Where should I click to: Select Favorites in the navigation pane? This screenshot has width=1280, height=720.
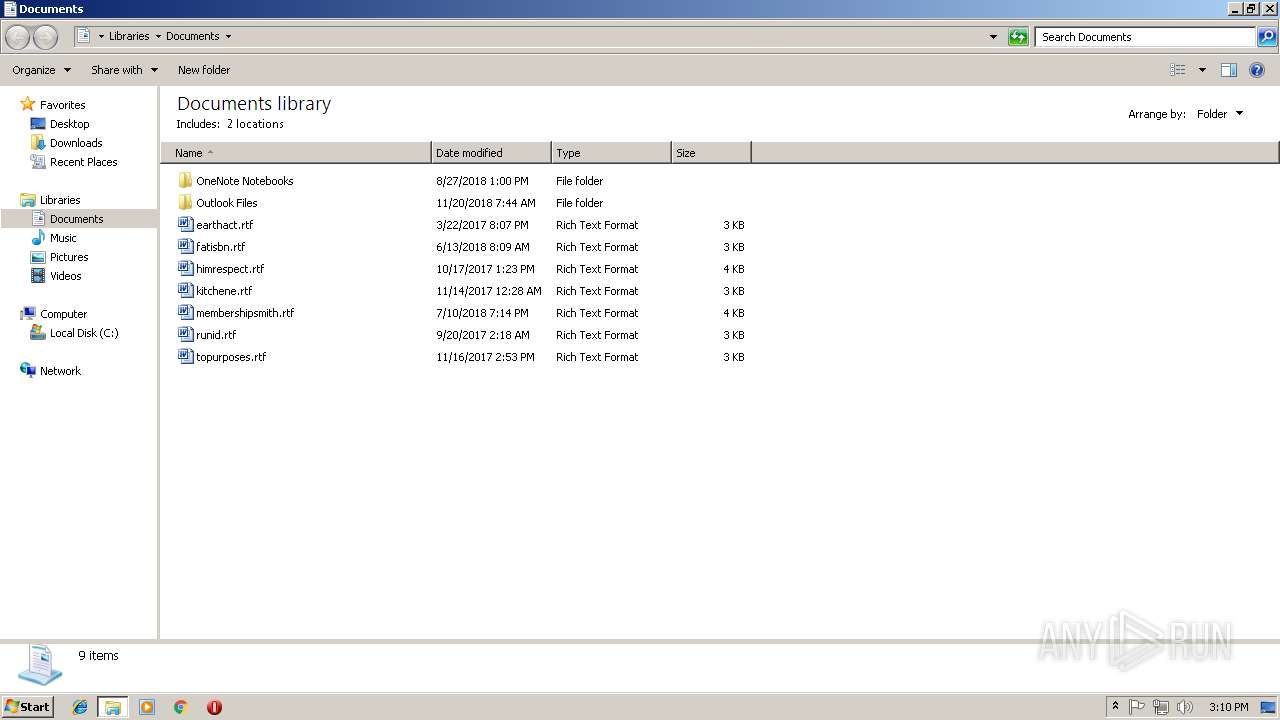62,105
